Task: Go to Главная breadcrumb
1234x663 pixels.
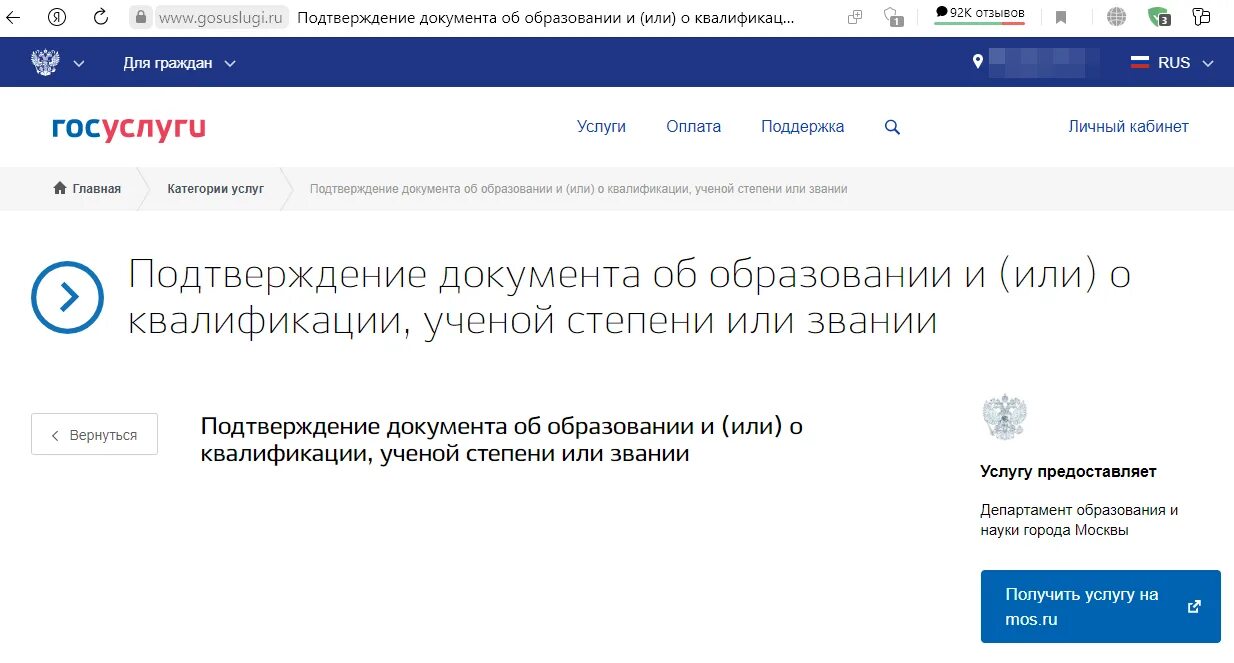Action: point(87,189)
